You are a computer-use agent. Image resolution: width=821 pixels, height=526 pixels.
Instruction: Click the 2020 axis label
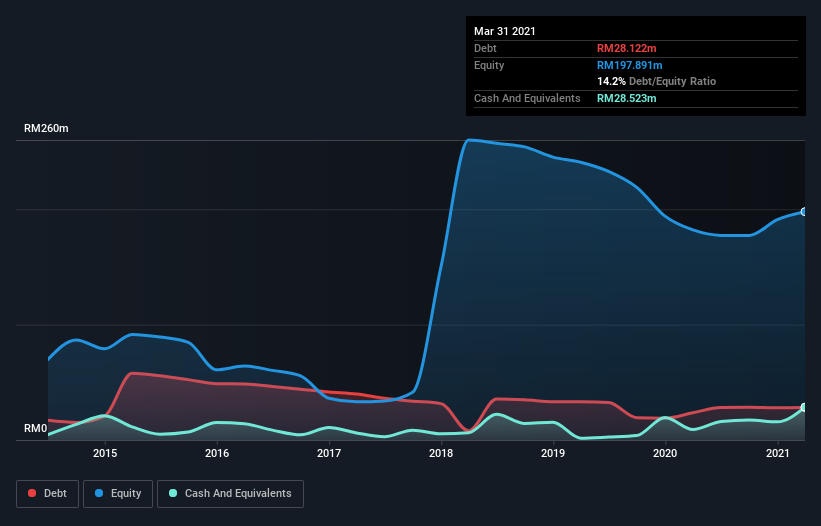pos(665,453)
